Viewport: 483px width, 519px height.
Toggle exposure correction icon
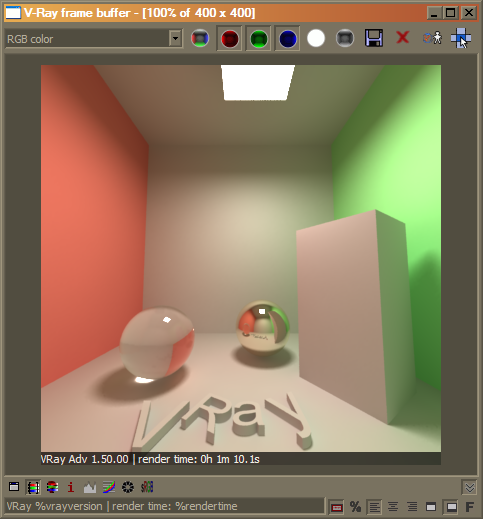(x=128, y=487)
